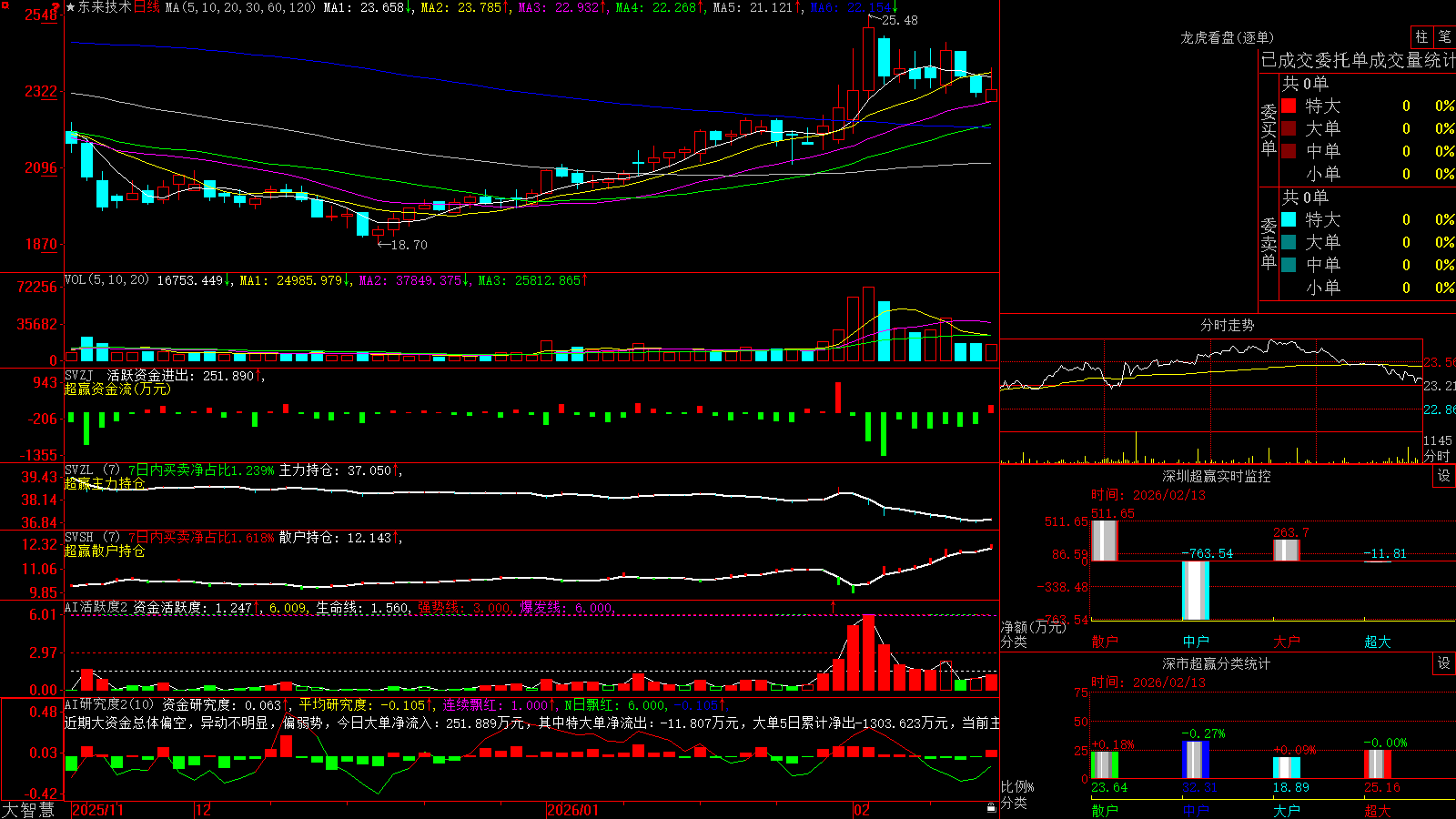Click 超赢散户持仓 yellow label
Image resolution: width=1456 pixels, height=819 pixels.
(x=105, y=551)
